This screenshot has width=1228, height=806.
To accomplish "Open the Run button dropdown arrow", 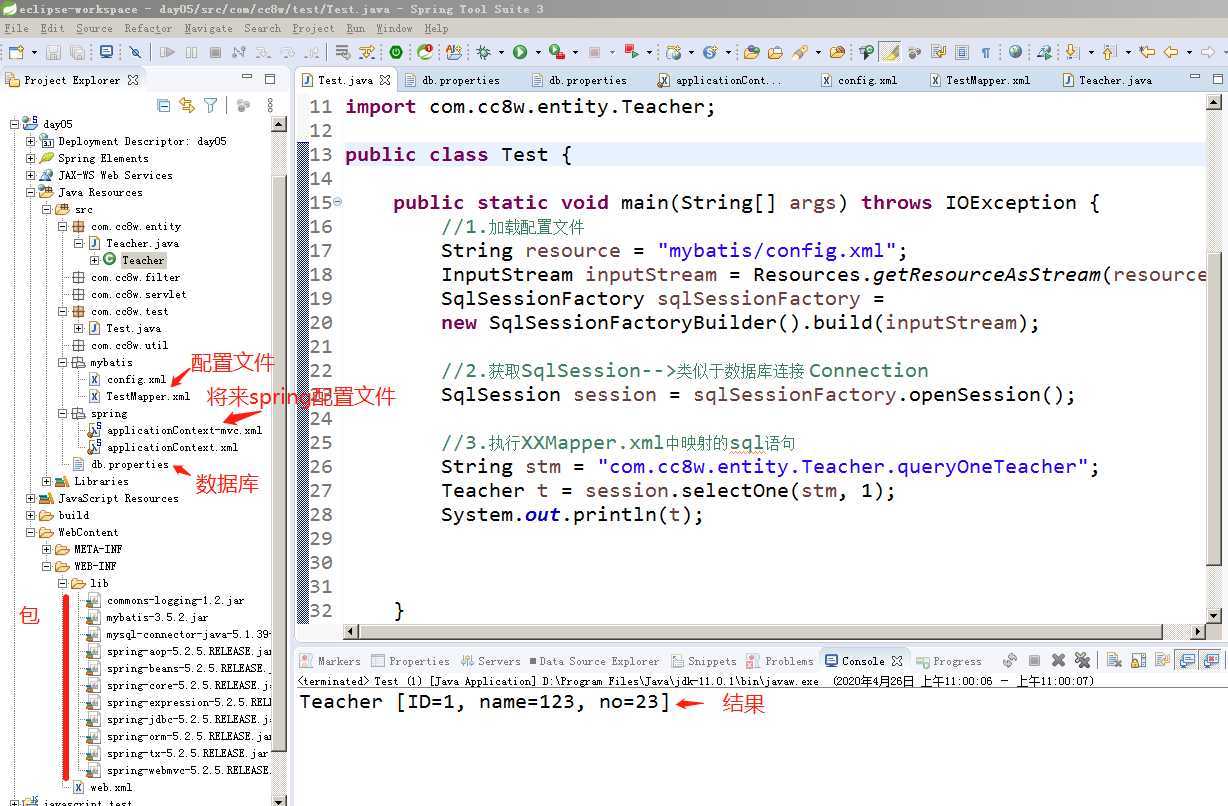I will [x=538, y=51].
